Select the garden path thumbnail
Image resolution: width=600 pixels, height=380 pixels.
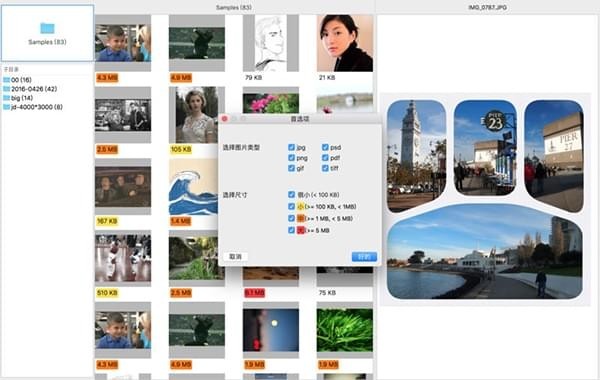pyautogui.click(x=193, y=258)
